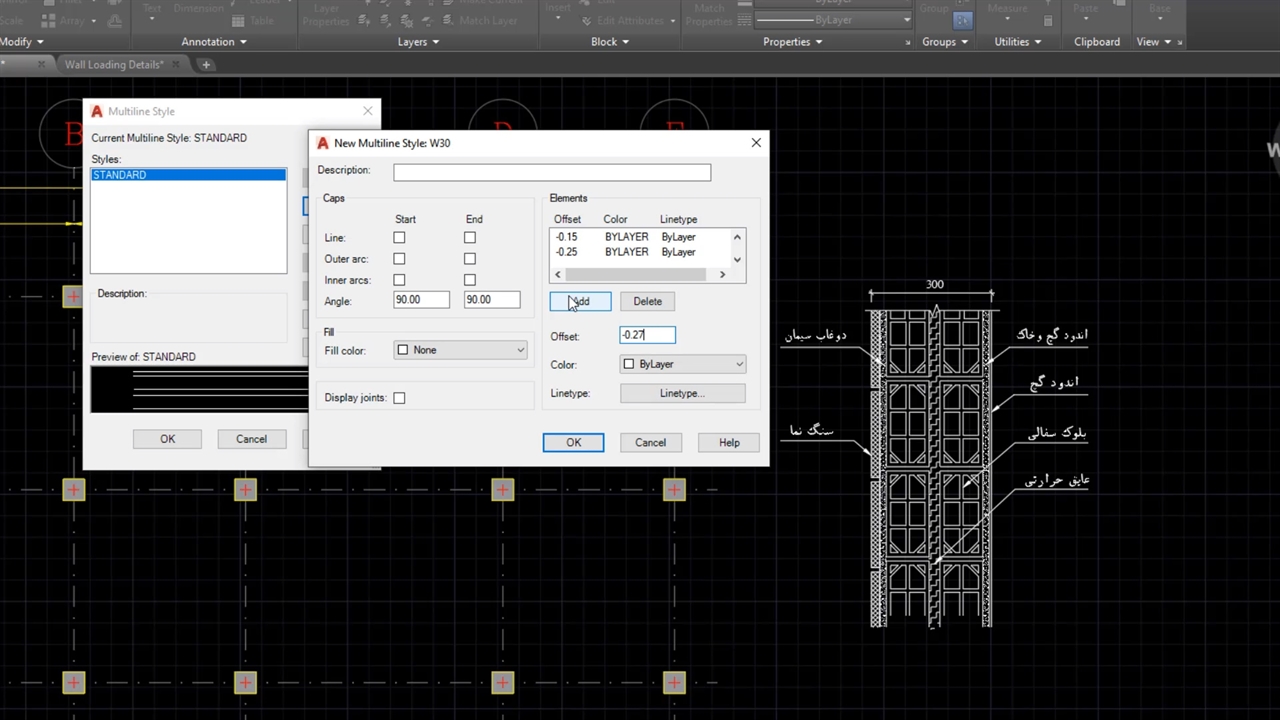Viewport: 1280px width, 720px height.
Task: Open Properties panel dialog launcher arrow
Action: pyautogui.click(x=908, y=42)
